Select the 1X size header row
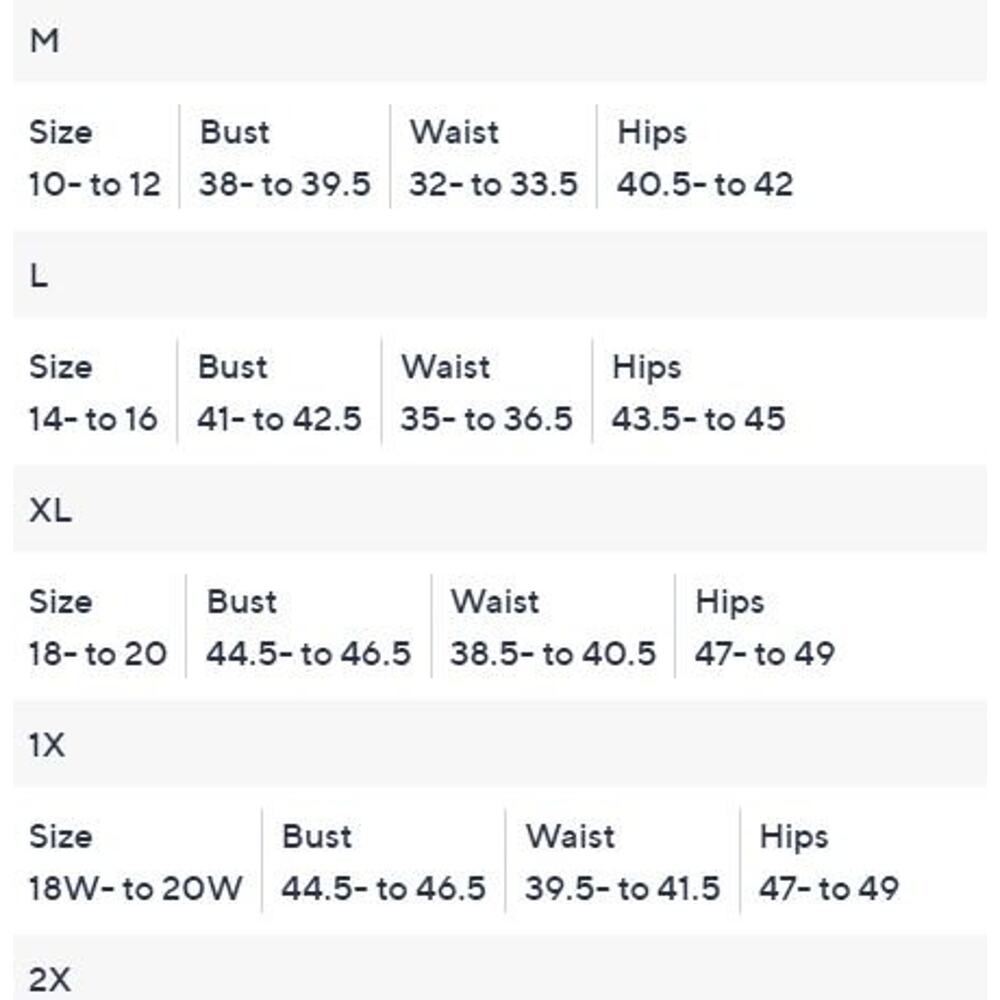The height and width of the screenshot is (1000, 1000). click(x=499, y=744)
